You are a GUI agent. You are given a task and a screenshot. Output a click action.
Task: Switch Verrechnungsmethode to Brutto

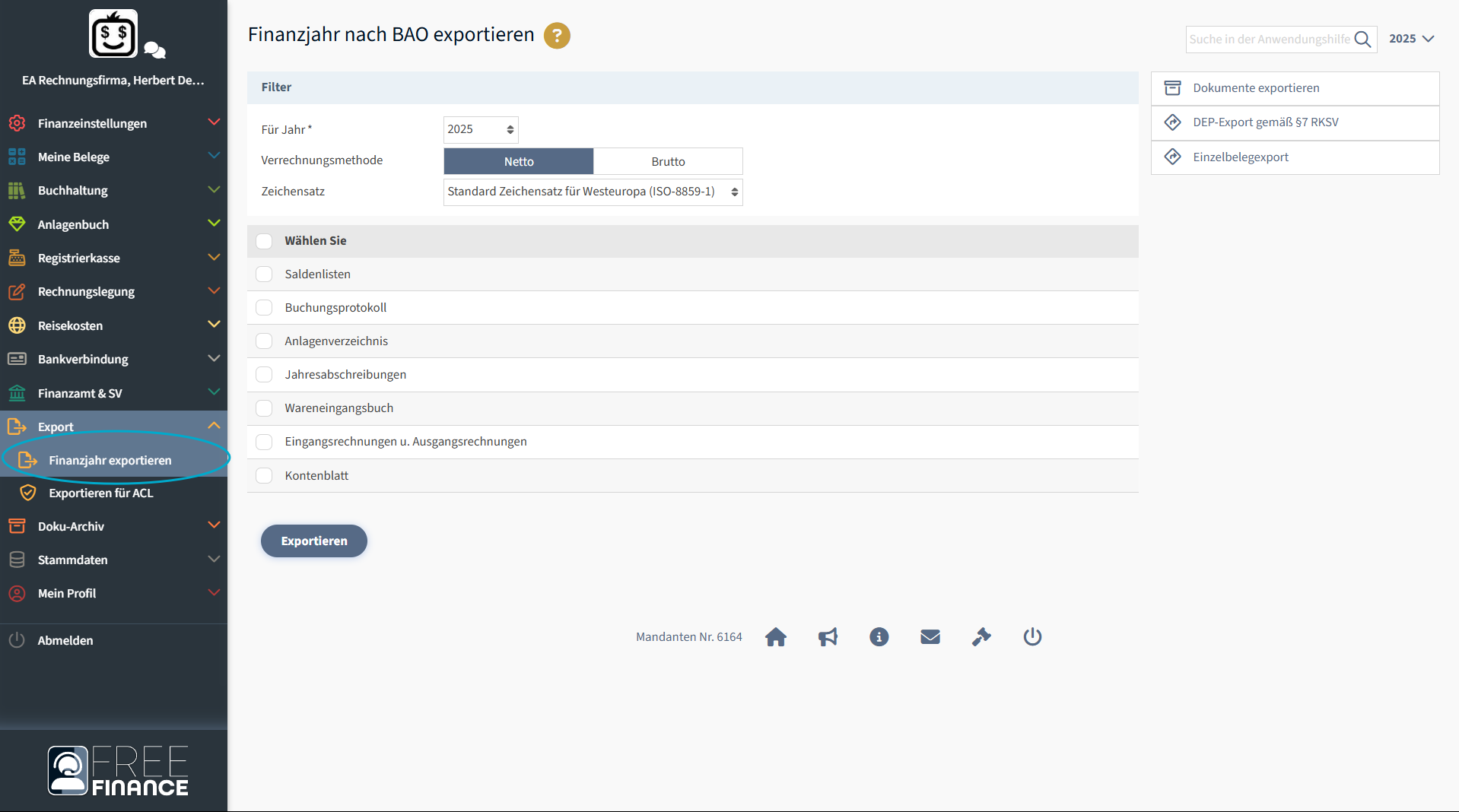pyautogui.click(x=667, y=161)
